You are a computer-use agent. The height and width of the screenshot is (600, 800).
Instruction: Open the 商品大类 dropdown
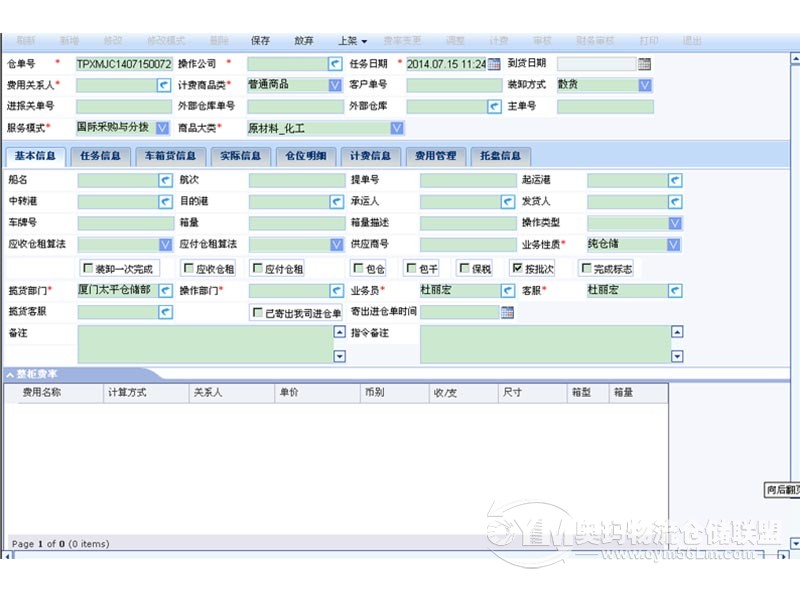[x=397, y=128]
